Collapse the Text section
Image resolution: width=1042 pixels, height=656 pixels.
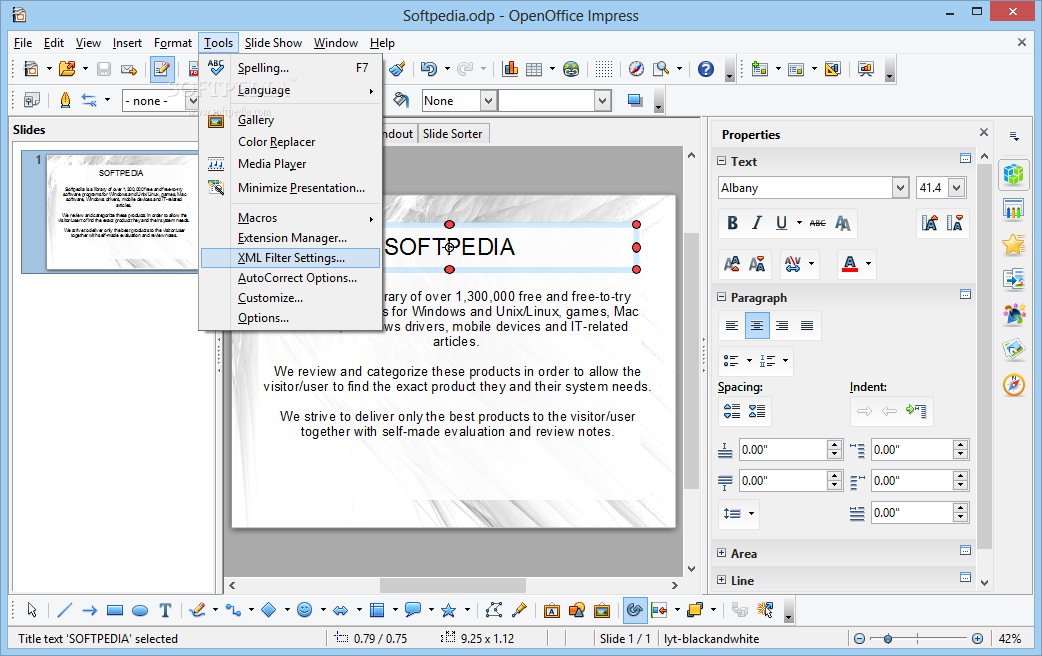coord(722,162)
